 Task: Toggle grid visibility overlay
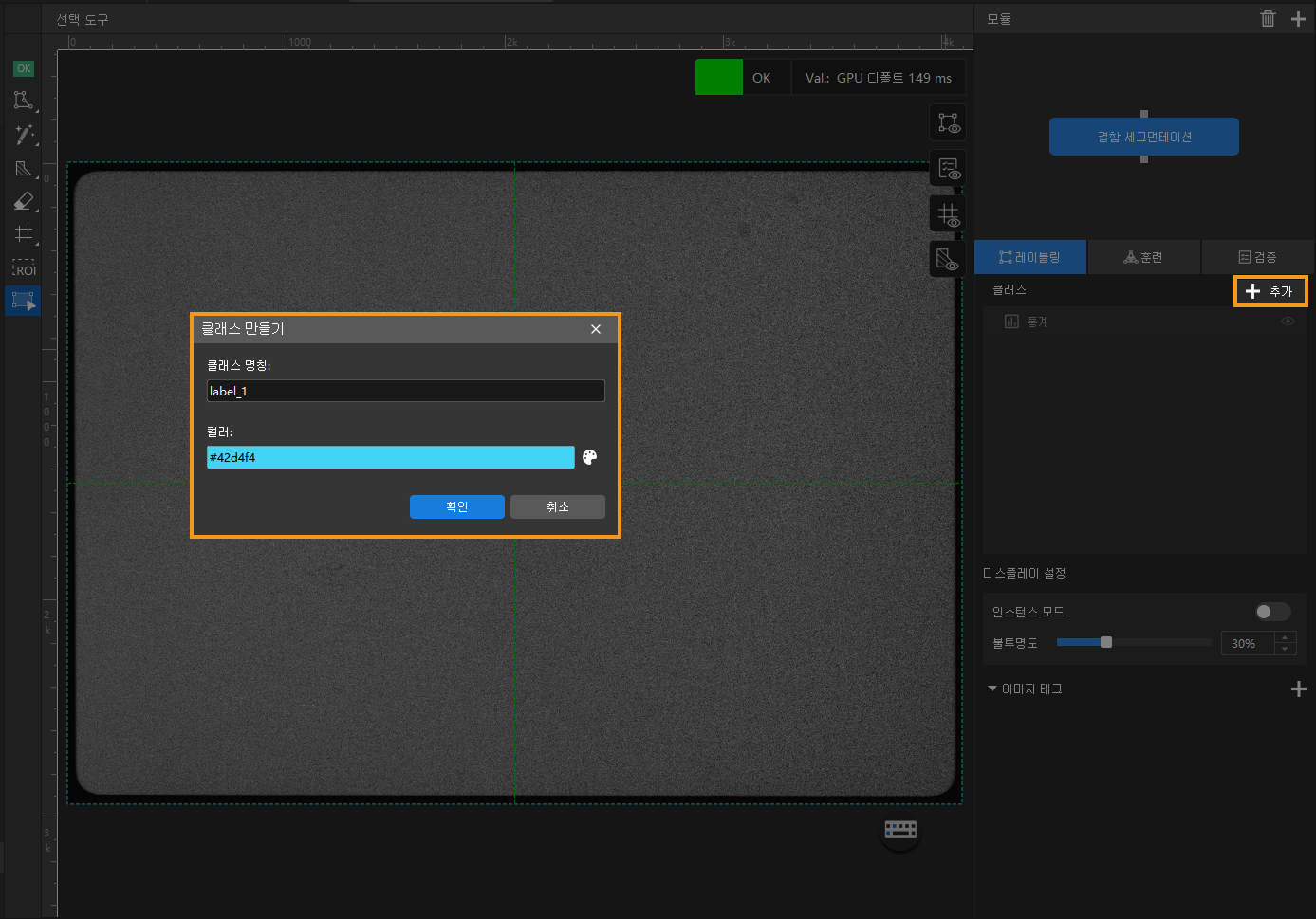(948, 214)
